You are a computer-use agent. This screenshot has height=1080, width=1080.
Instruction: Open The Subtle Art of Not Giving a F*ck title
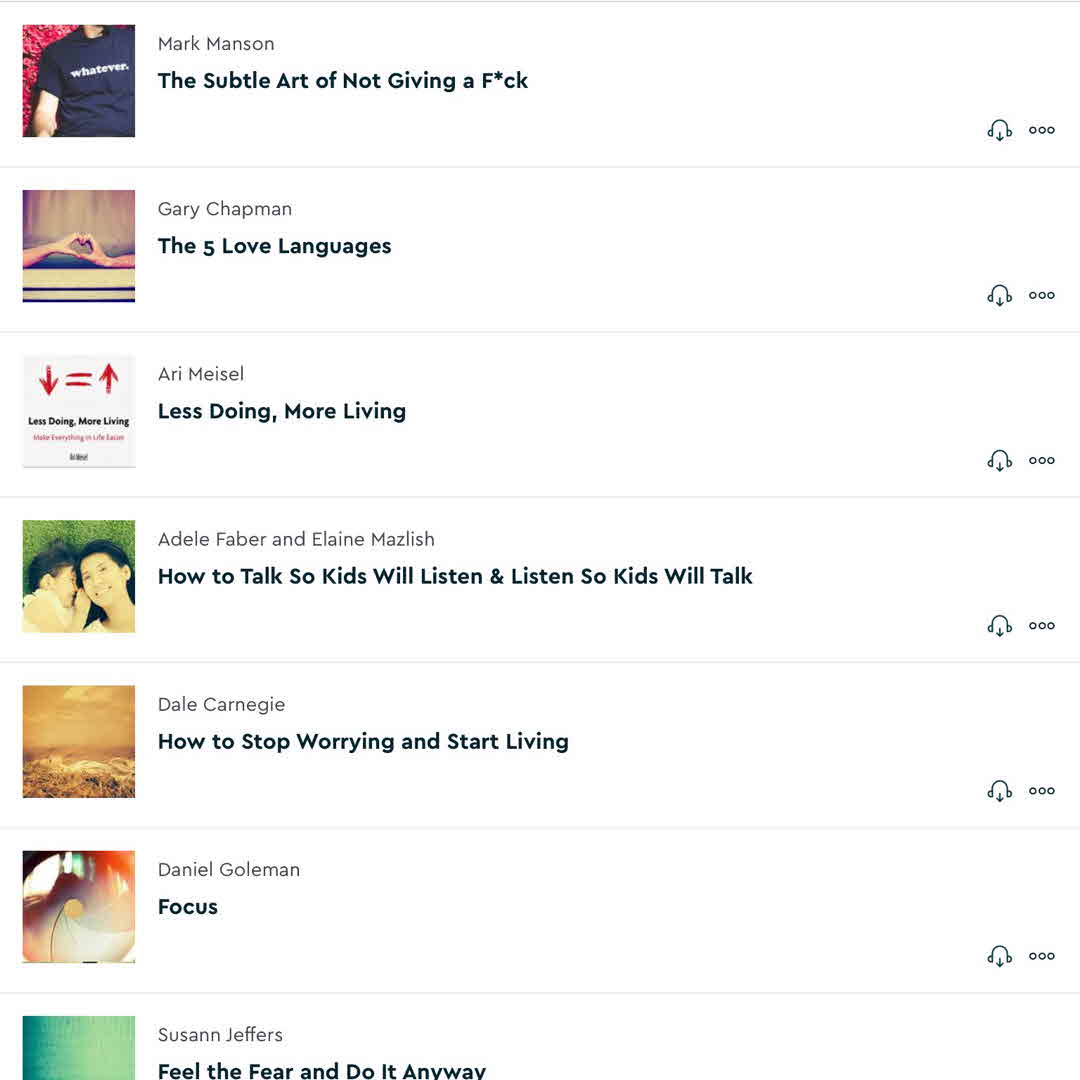343,81
